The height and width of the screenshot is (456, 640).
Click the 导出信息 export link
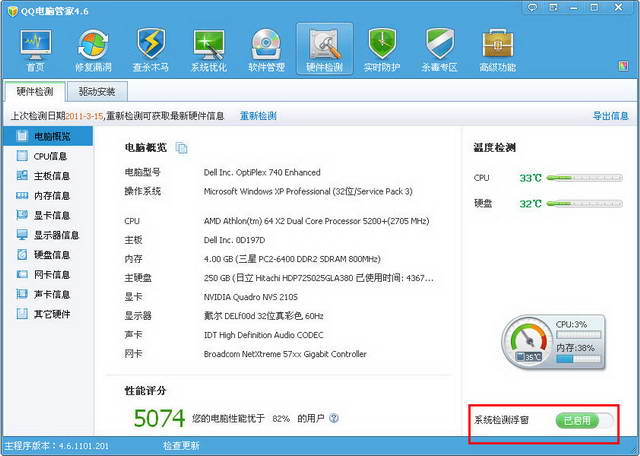pos(610,116)
